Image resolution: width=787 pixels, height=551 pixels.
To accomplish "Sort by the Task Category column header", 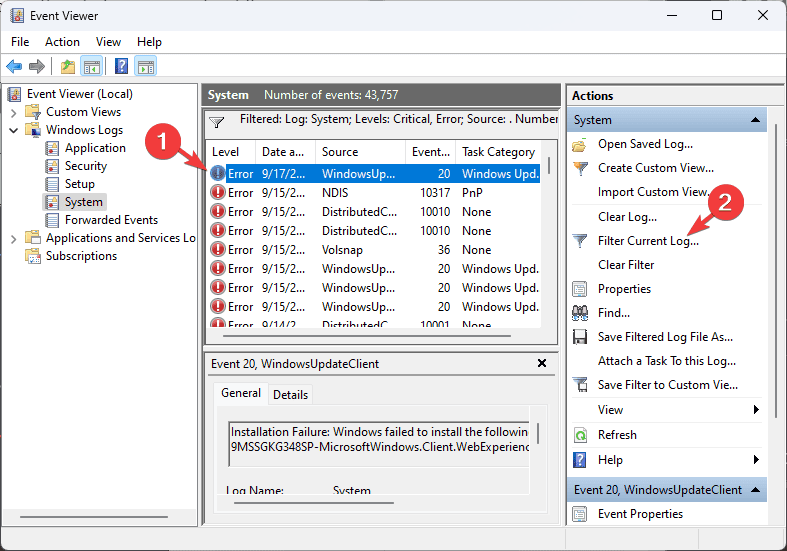I will click(498, 152).
